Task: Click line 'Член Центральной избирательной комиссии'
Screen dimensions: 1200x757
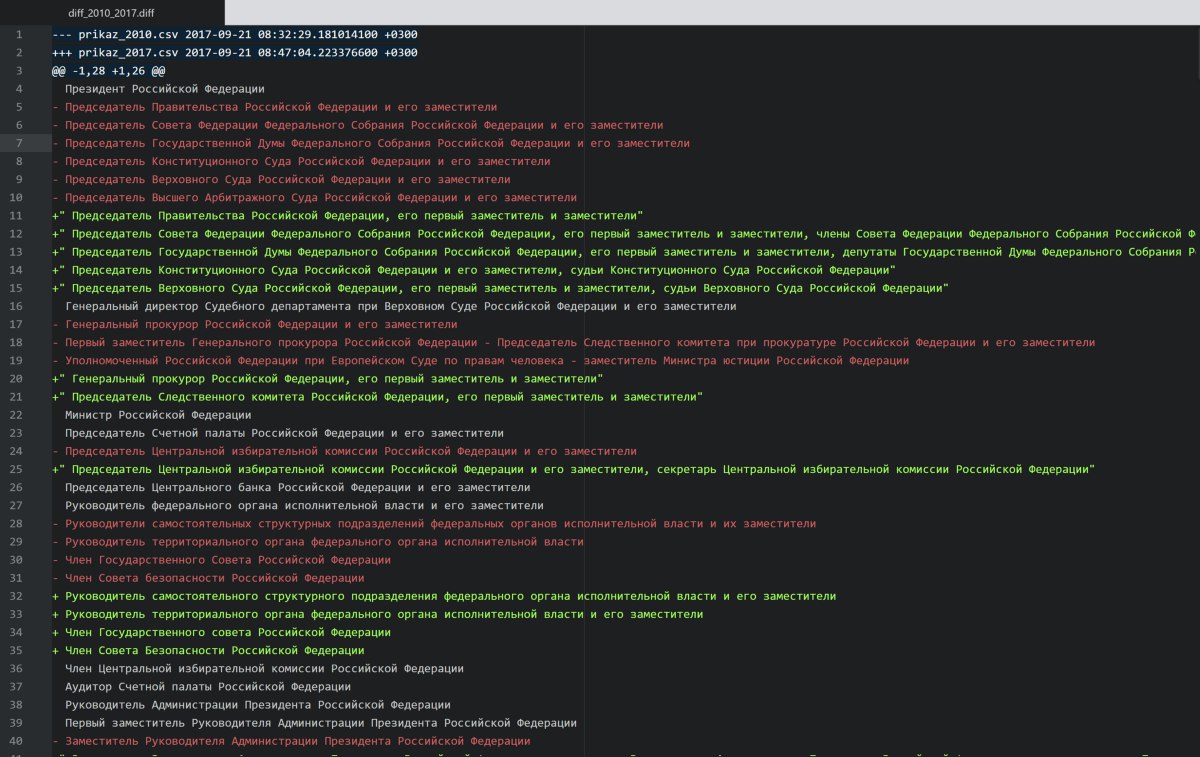Action: tap(264, 668)
